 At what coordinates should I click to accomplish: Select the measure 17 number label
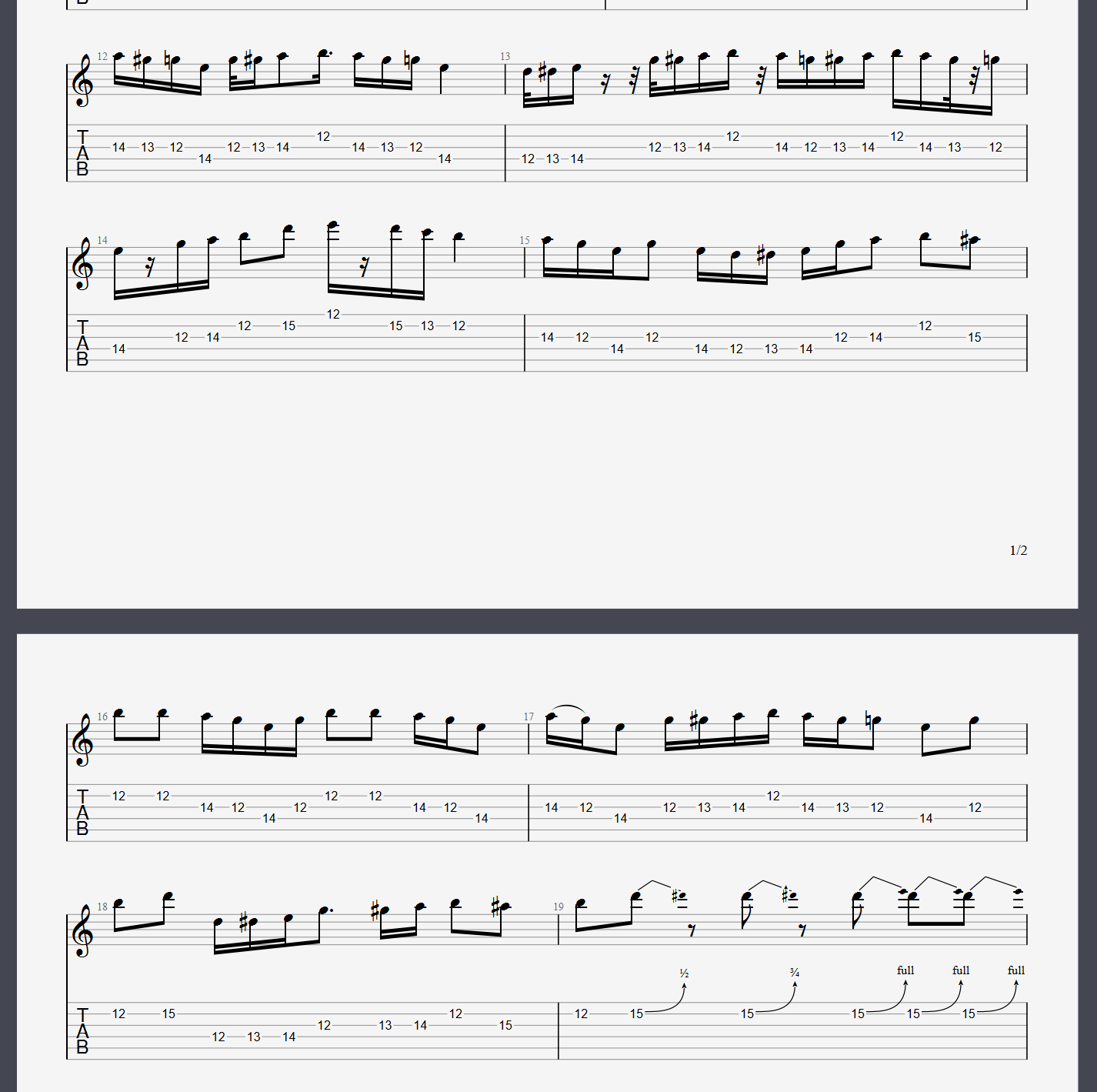[x=528, y=717]
